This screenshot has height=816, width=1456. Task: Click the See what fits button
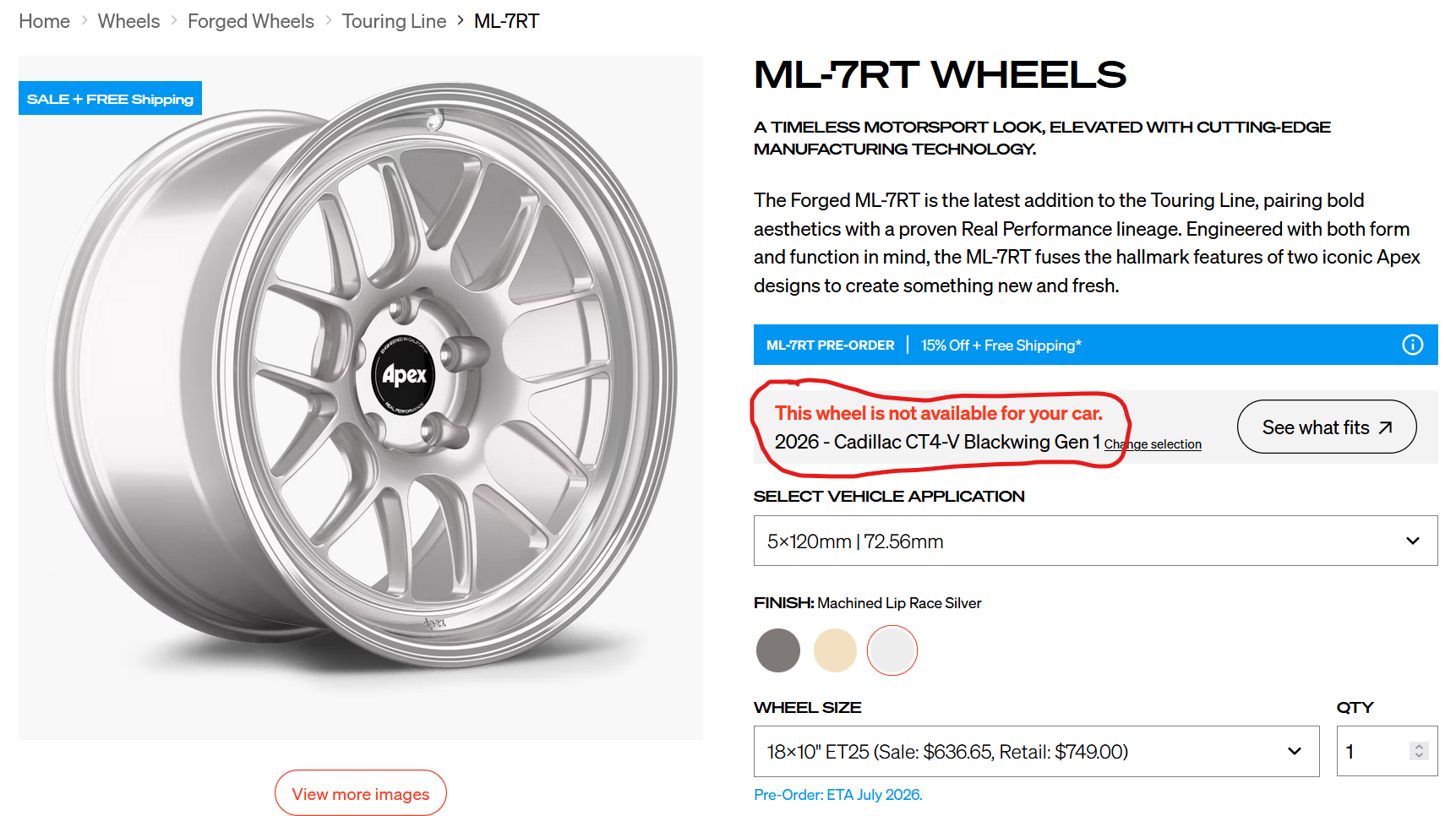[1327, 427]
